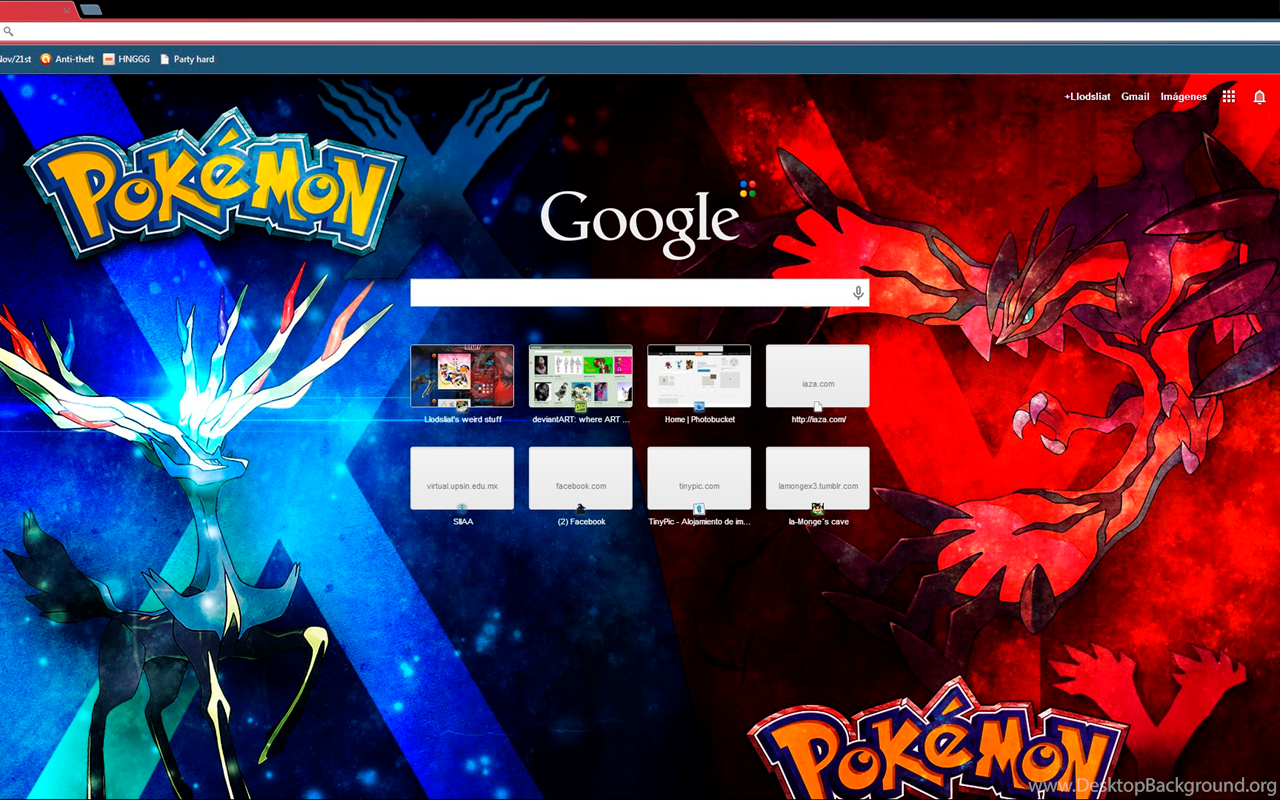Open the deviantART thumbnail
The height and width of the screenshot is (800, 1280).
[x=580, y=376]
